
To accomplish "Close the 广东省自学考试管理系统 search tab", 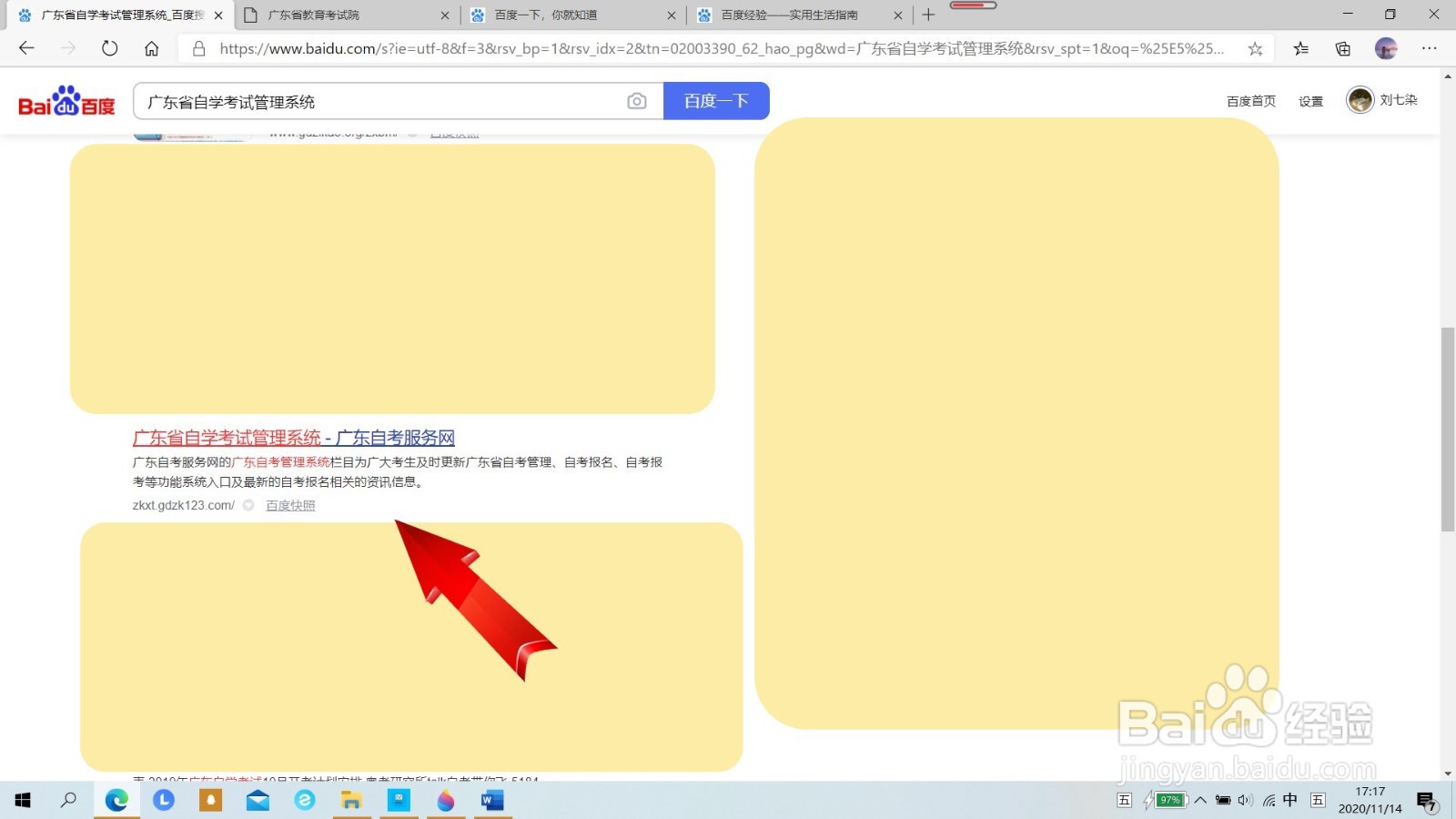I will coord(218,15).
